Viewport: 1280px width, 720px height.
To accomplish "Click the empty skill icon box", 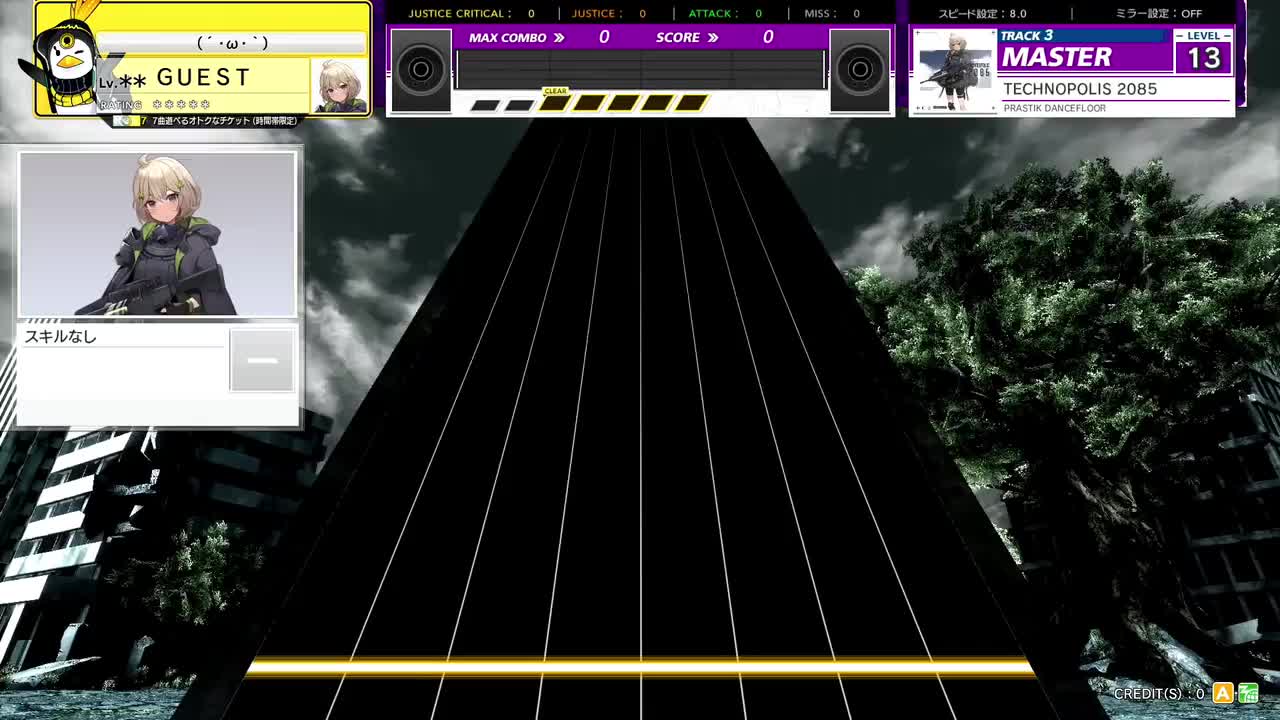I will pyautogui.click(x=262, y=360).
